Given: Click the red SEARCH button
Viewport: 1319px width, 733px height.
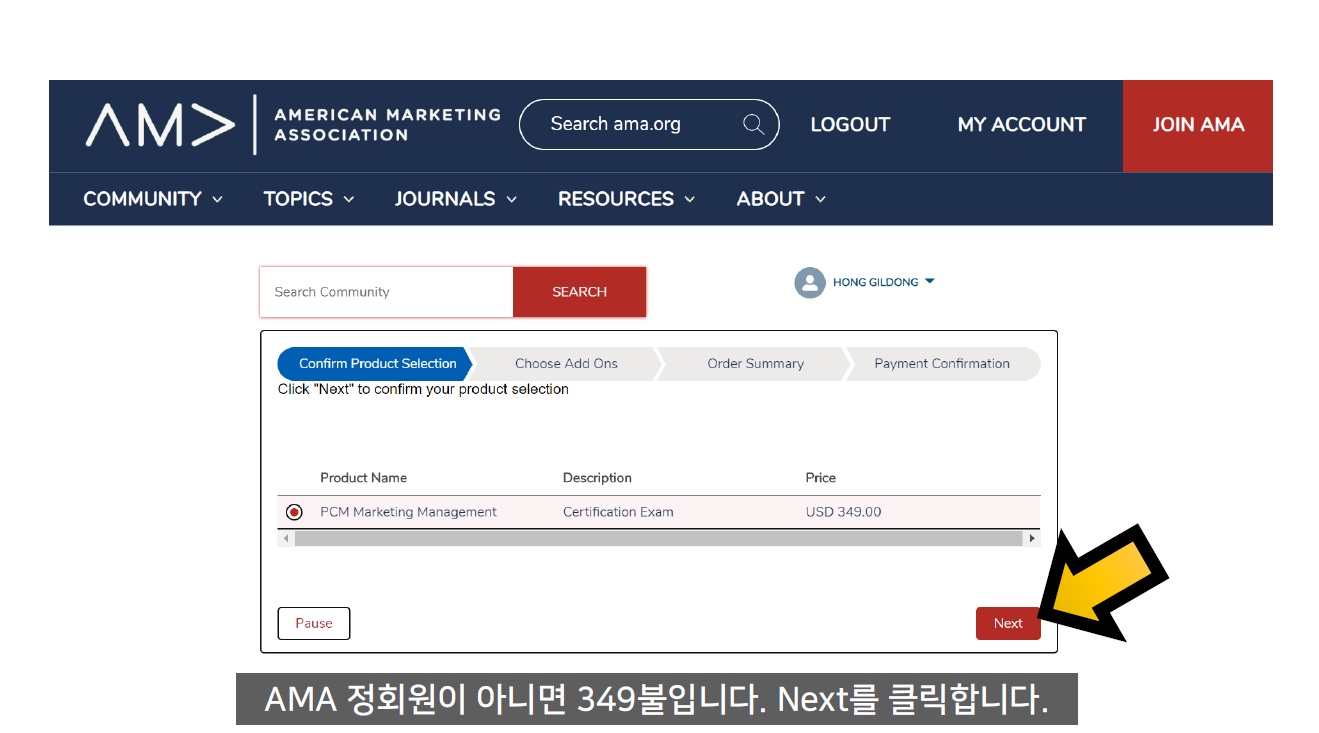Looking at the screenshot, I should click(580, 292).
